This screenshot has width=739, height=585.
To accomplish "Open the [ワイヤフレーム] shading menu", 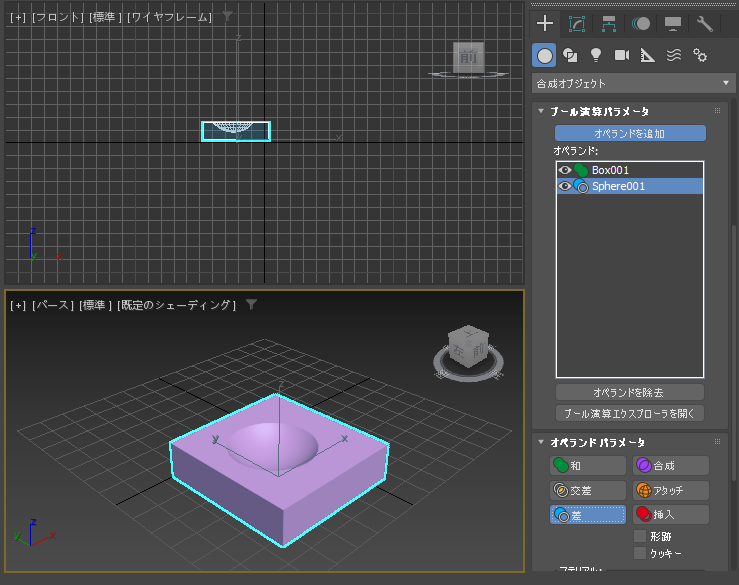I will [x=170, y=17].
